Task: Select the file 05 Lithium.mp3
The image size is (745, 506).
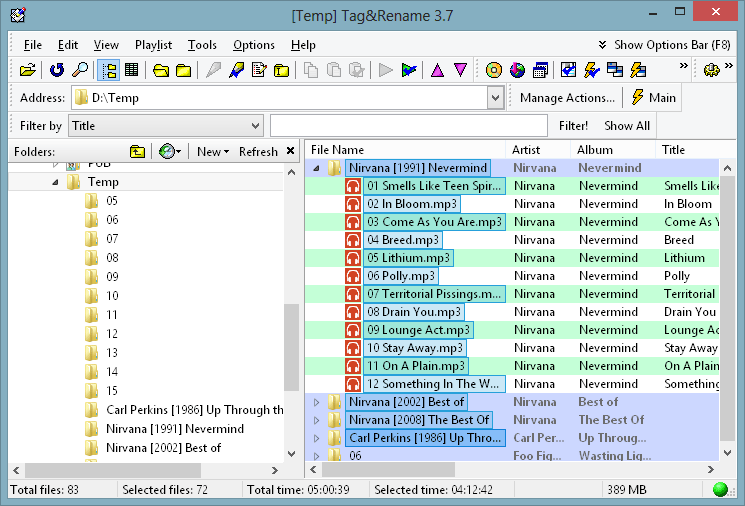Action: (x=408, y=258)
